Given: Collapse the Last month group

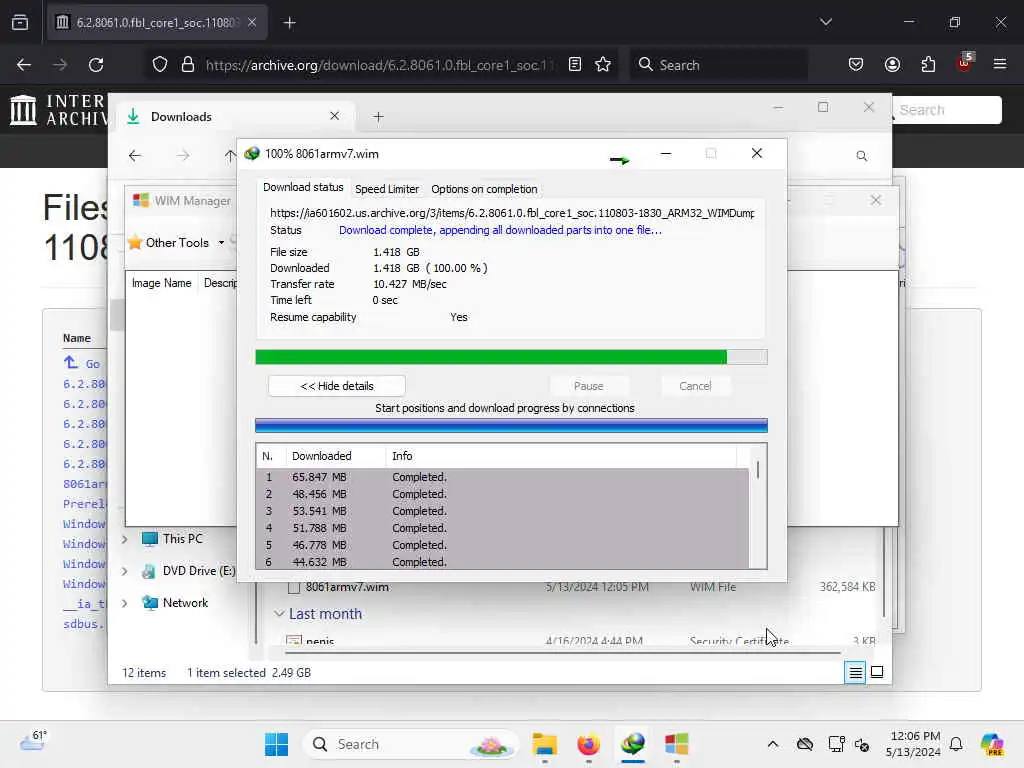Looking at the screenshot, I should [x=279, y=614].
